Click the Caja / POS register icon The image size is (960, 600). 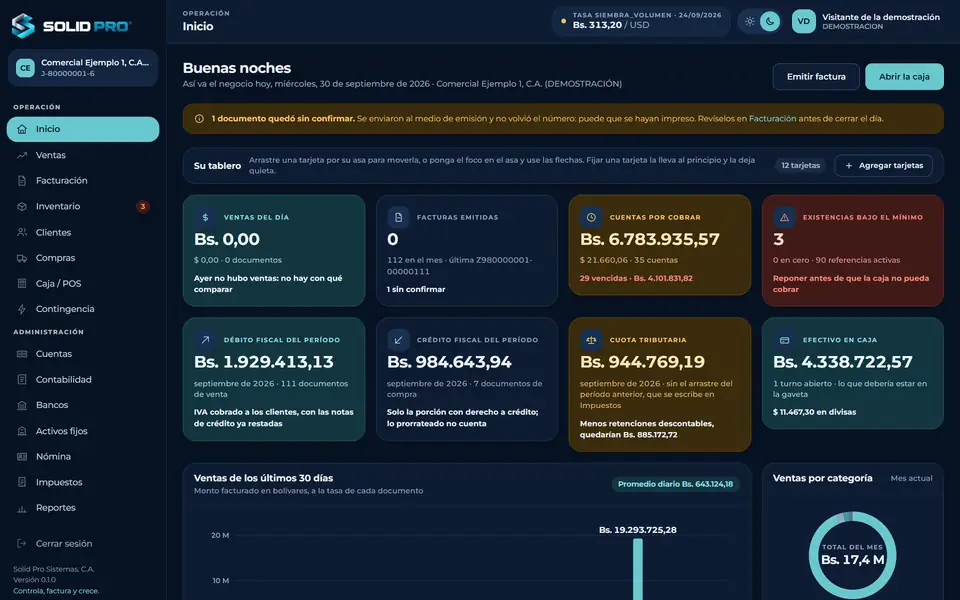[x=22, y=283]
